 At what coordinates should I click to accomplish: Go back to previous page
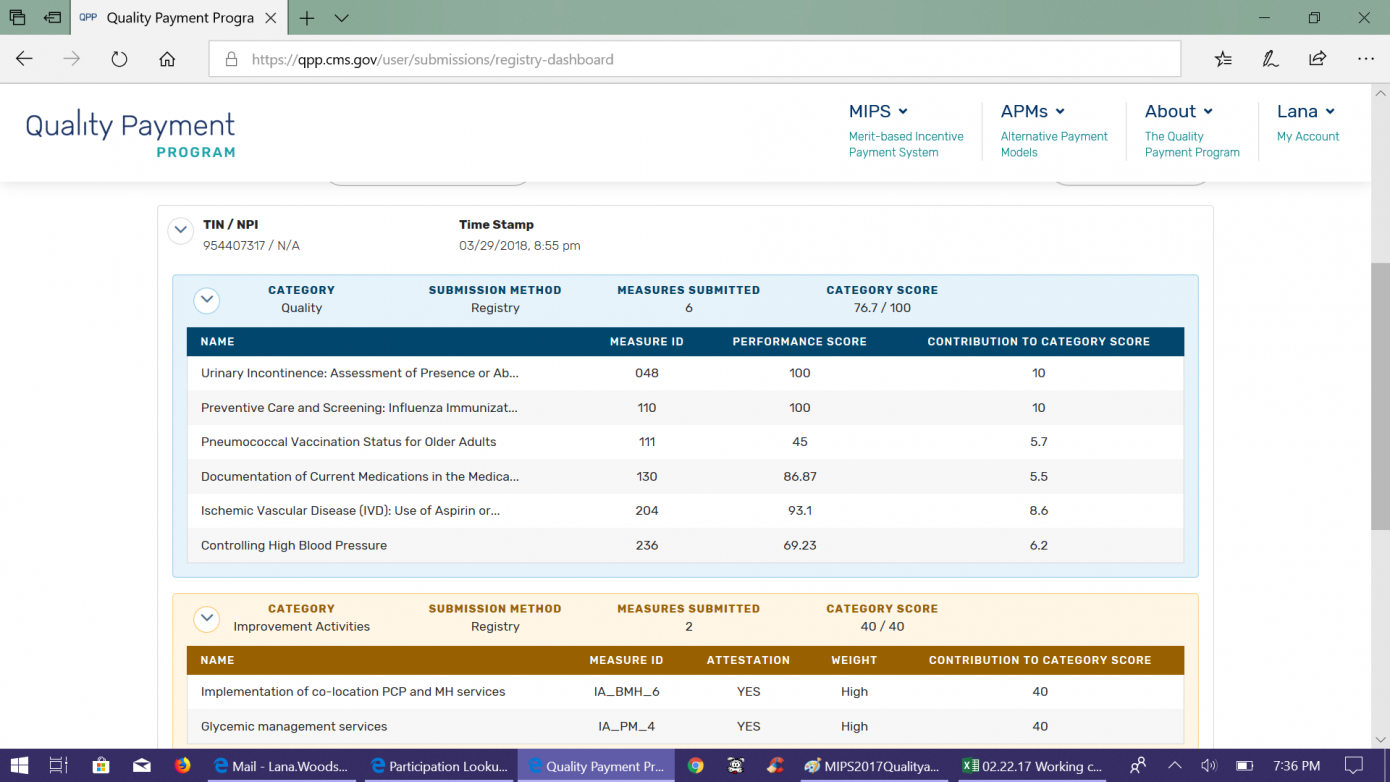24,59
